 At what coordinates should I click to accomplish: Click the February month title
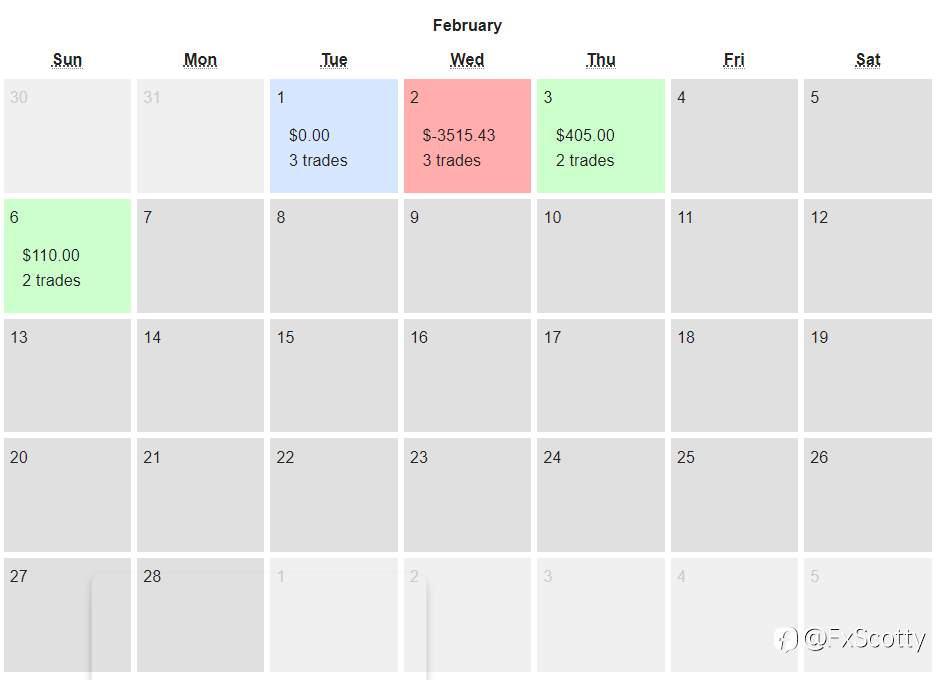[x=467, y=25]
